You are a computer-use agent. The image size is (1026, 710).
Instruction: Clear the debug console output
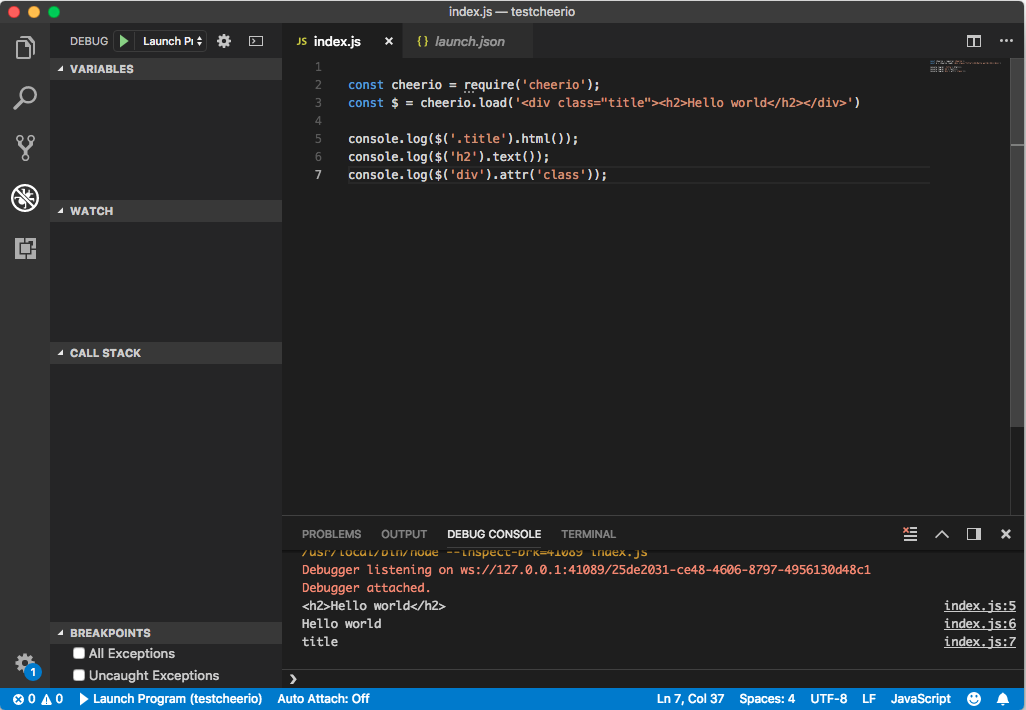pyautogui.click(x=910, y=534)
